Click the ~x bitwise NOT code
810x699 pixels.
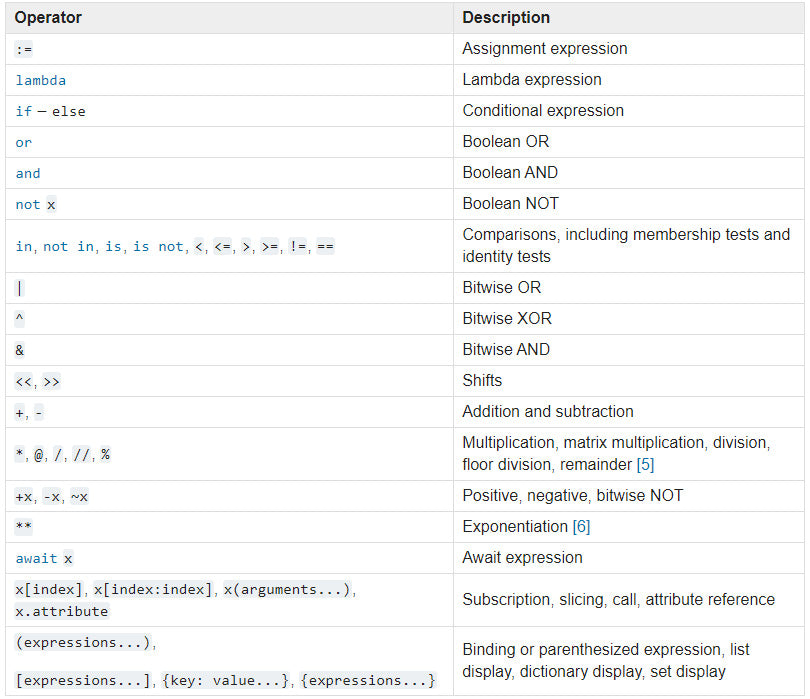pyautogui.click(x=79, y=496)
